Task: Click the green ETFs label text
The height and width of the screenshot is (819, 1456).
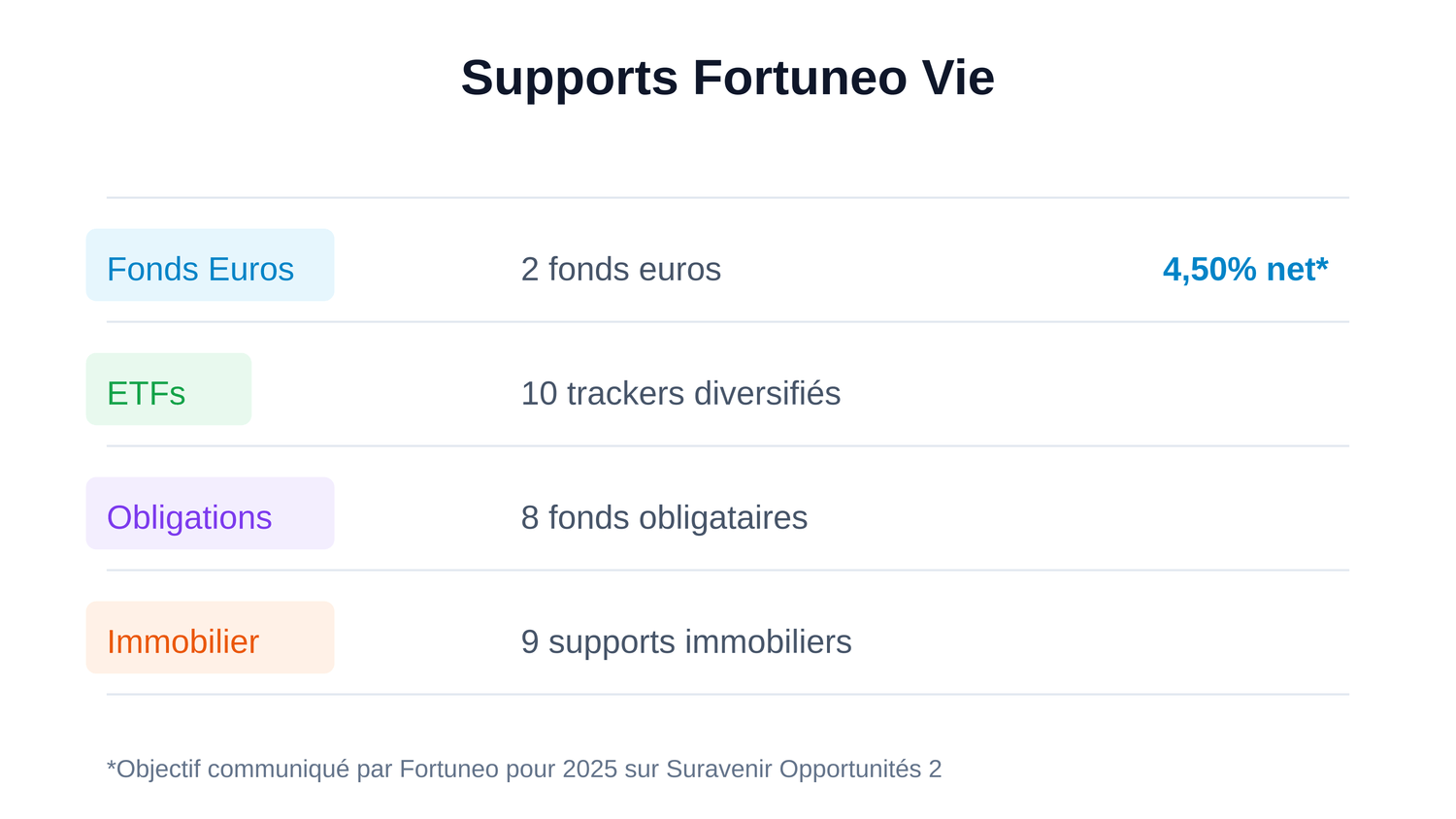Action: [x=146, y=393]
